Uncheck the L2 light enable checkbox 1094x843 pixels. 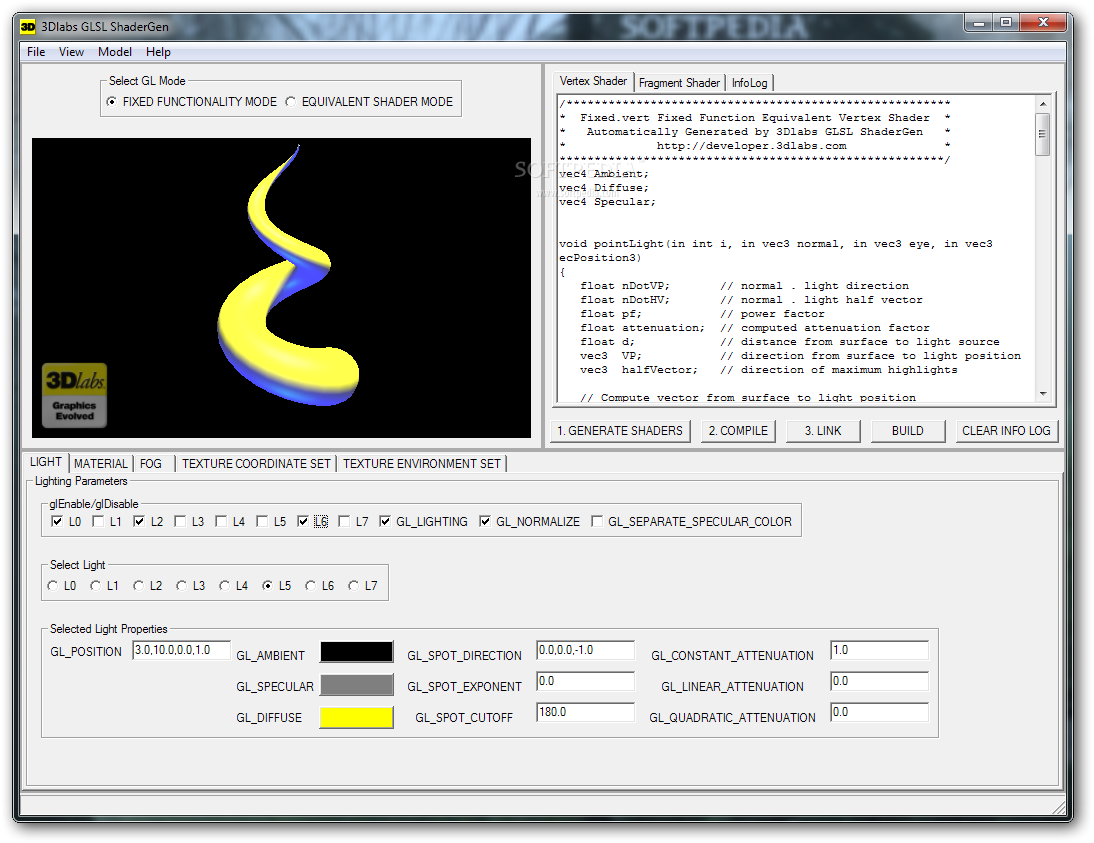[139, 521]
